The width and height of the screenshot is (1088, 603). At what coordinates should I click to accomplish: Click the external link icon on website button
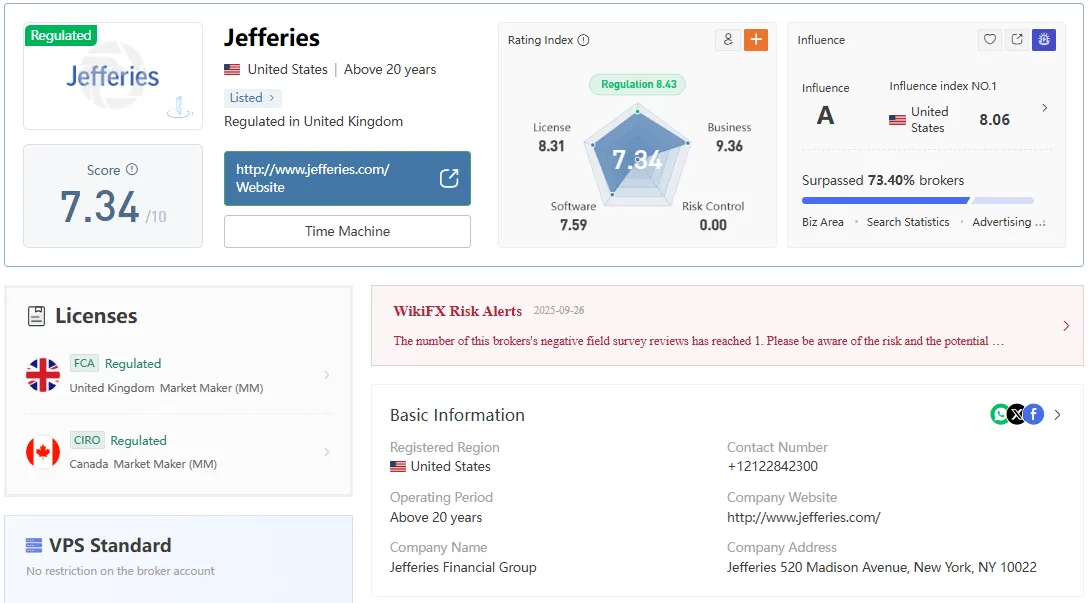tap(449, 178)
